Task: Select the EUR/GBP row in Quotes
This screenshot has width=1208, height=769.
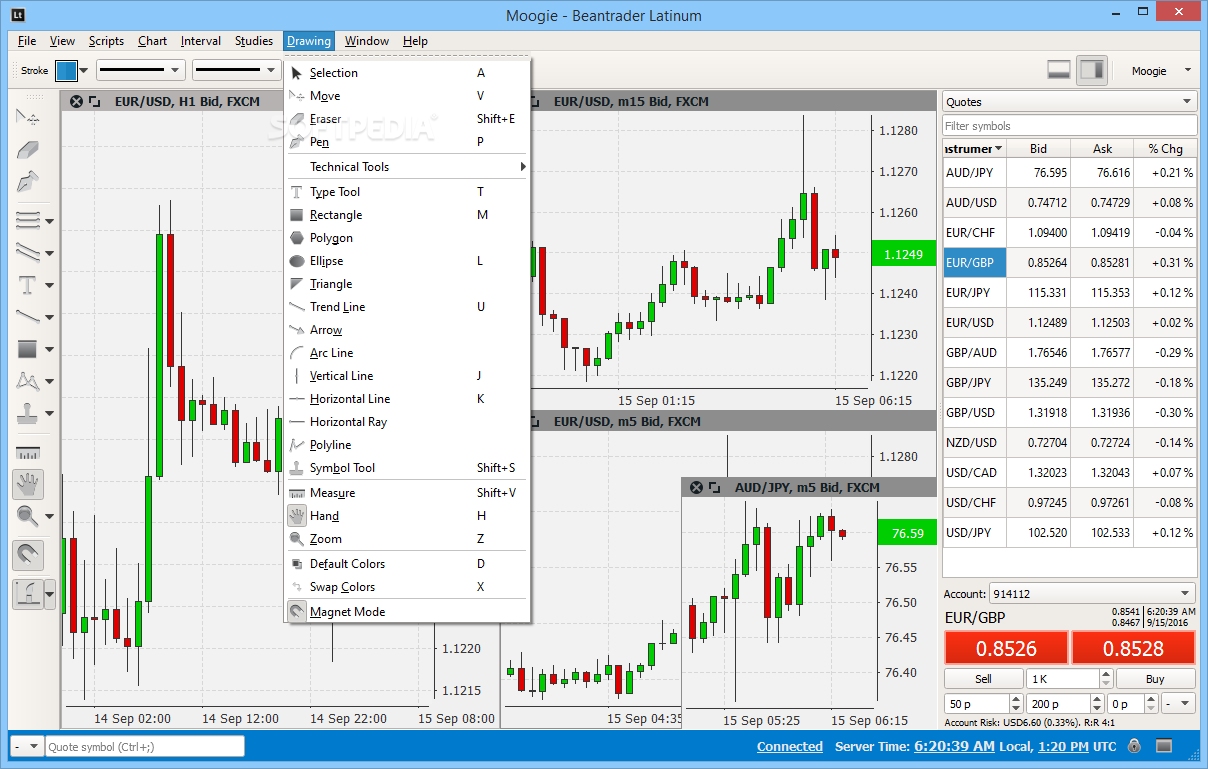Action: click(x=1069, y=262)
